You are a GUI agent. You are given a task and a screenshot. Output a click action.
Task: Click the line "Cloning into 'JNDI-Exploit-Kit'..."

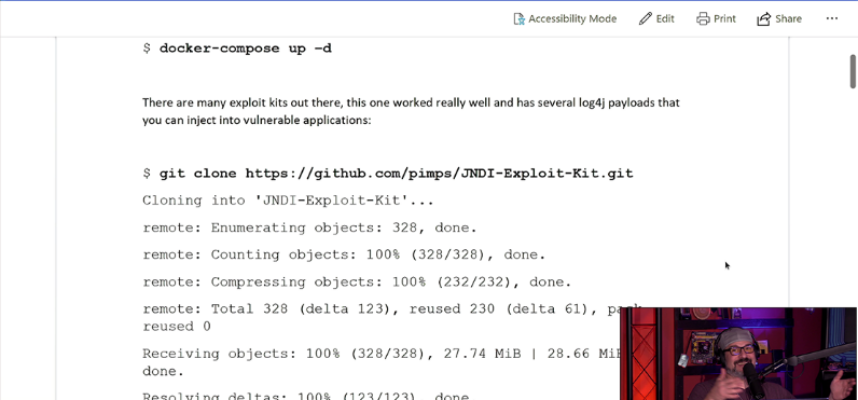click(288, 200)
